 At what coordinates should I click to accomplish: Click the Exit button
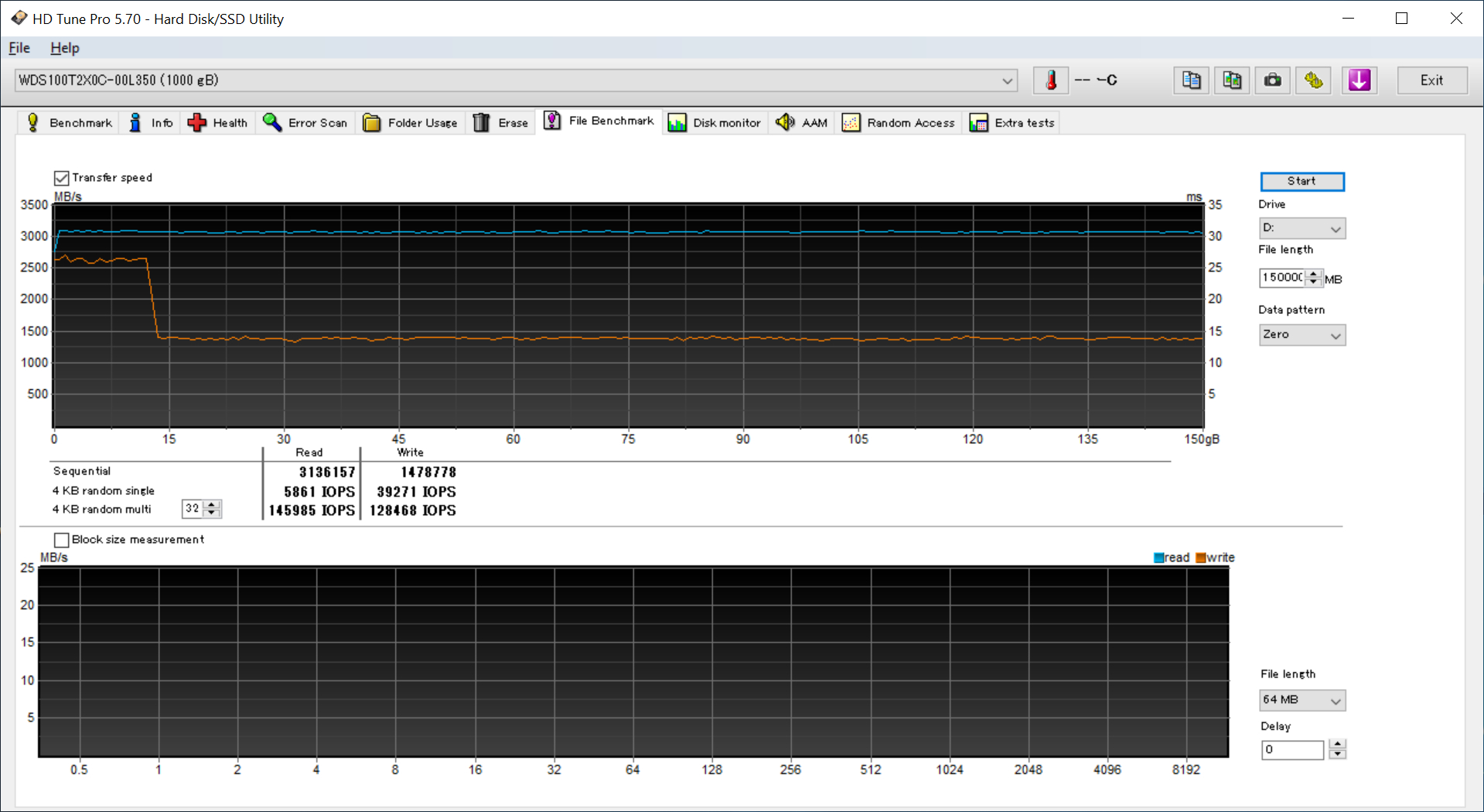[1431, 80]
